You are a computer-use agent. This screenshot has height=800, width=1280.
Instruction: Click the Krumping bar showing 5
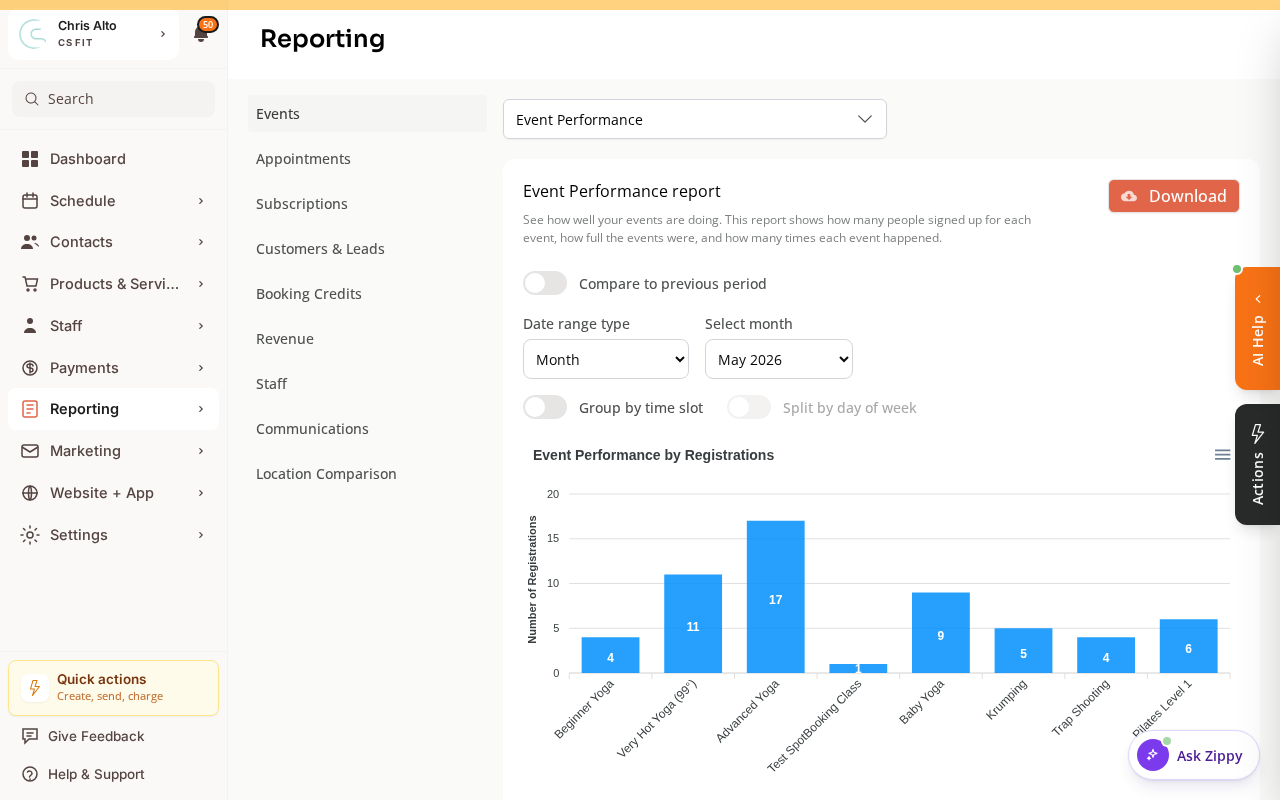click(x=1023, y=651)
